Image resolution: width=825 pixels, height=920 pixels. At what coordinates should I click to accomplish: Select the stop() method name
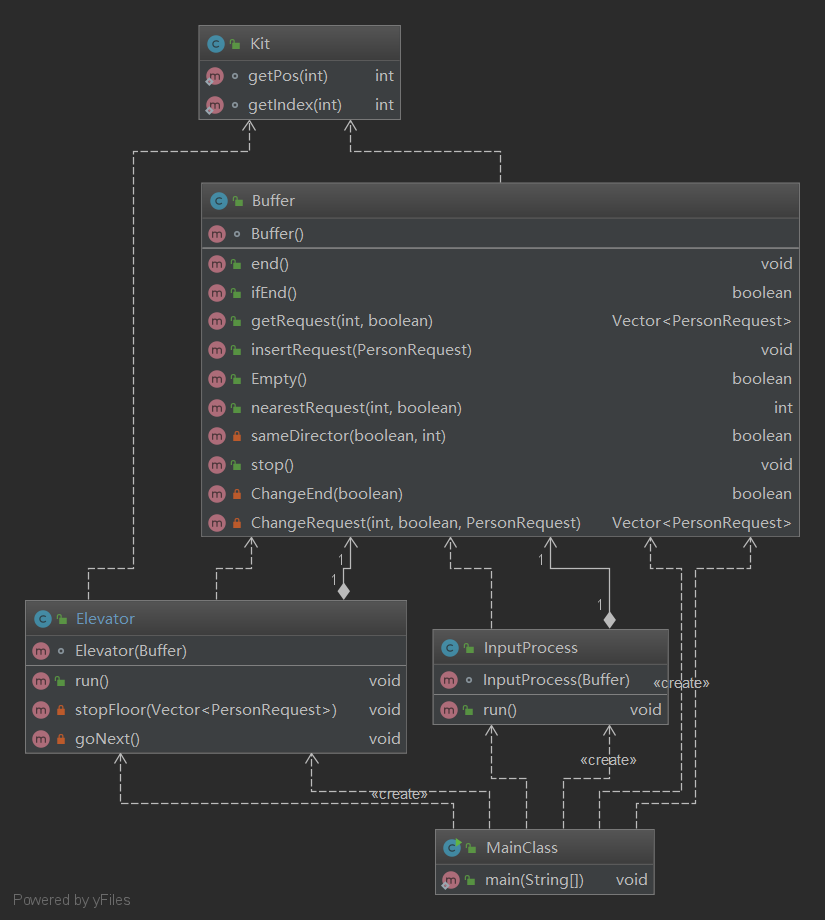272,465
